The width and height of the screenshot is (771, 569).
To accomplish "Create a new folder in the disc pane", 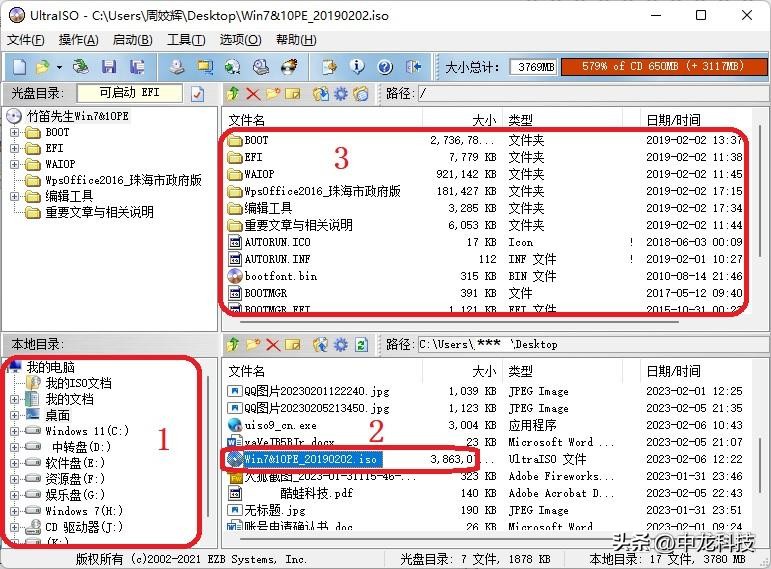I will (273, 93).
